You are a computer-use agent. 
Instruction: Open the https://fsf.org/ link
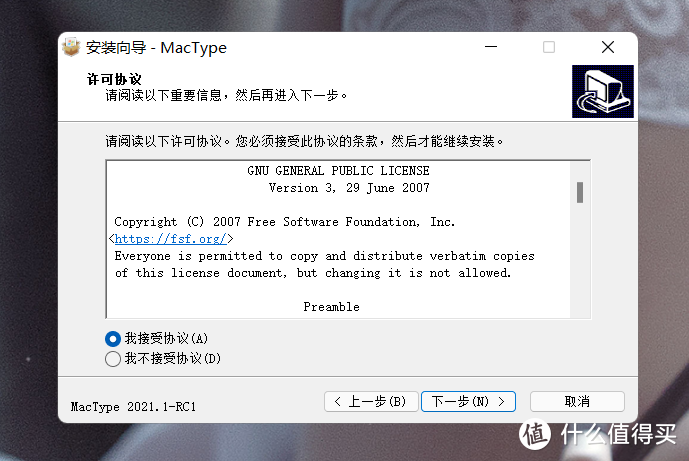(170, 239)
